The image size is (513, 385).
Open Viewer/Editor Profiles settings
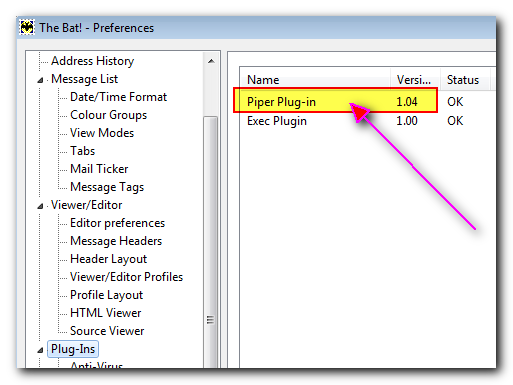point(126,277)
